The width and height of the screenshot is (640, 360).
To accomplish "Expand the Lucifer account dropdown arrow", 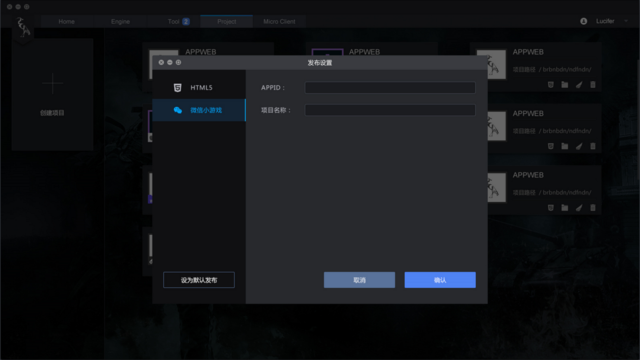I will point(626,21).
